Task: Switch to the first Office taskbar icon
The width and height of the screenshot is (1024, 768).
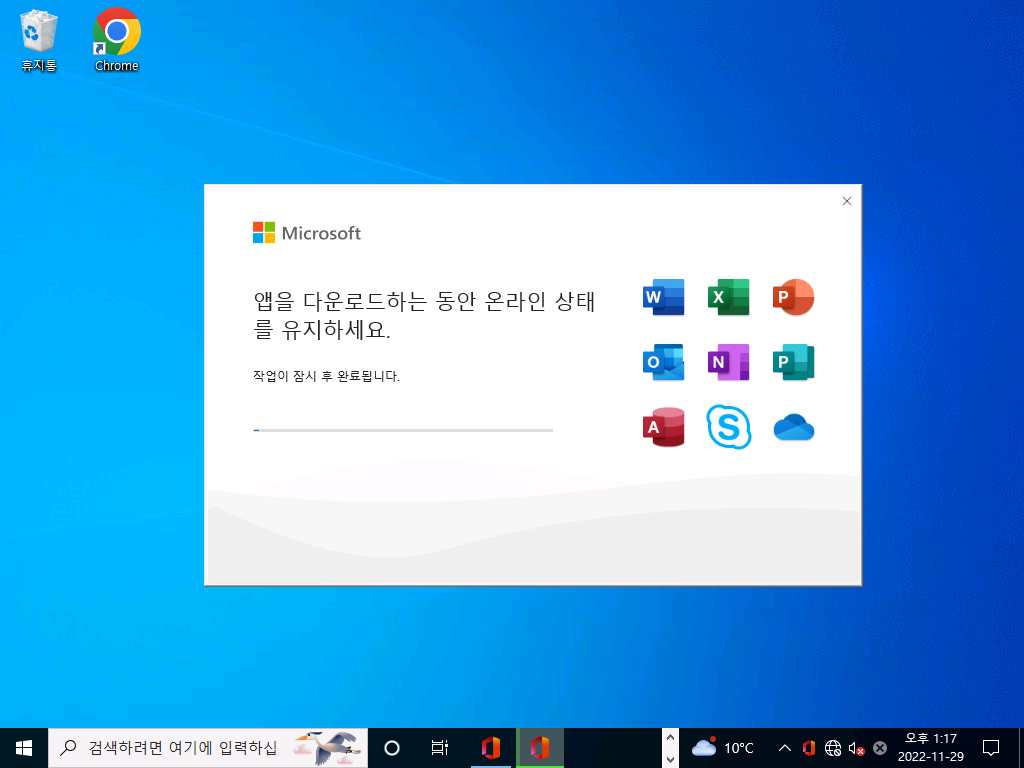Action: pyautogui.click(x=491, y=748)
